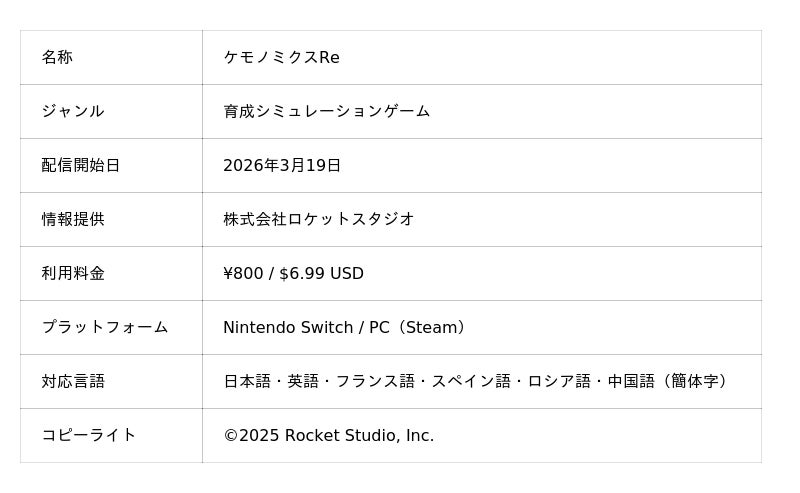Select the genre text 育成シミュレーションゲーム
This screenshot has height=493, width=800.
[326, 112]
